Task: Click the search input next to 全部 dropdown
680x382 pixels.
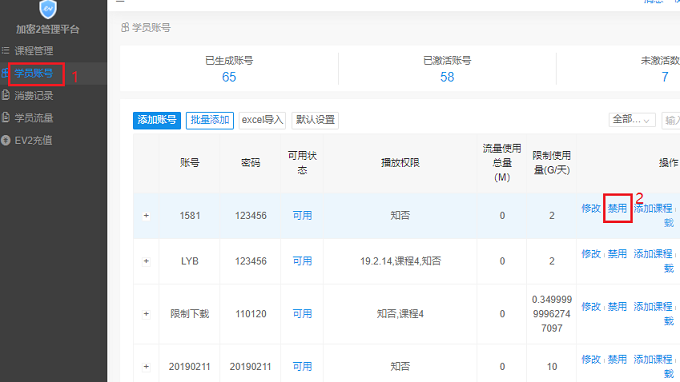Action: 671,120
